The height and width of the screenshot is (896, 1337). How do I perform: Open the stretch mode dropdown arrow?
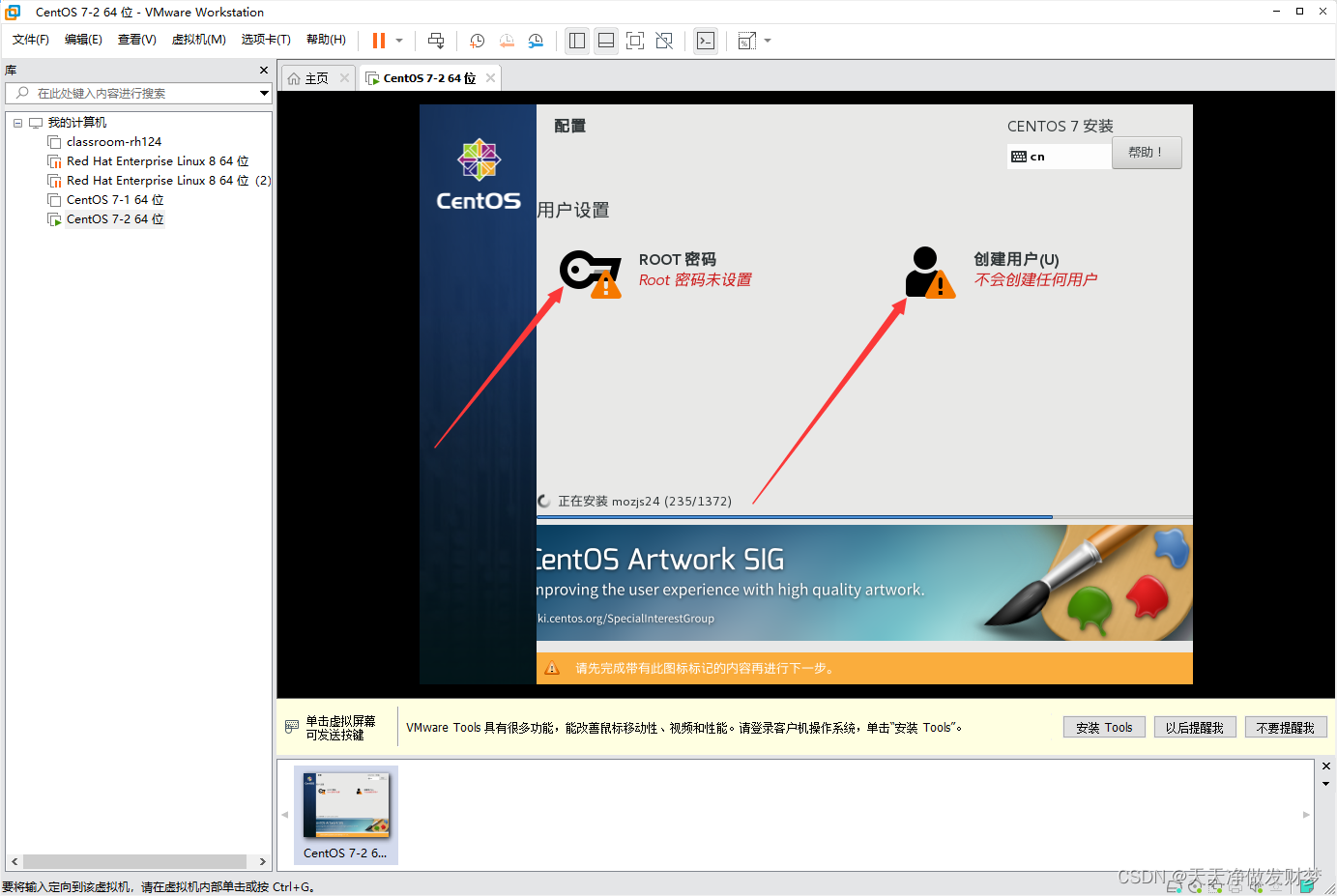tap(768, 41)
